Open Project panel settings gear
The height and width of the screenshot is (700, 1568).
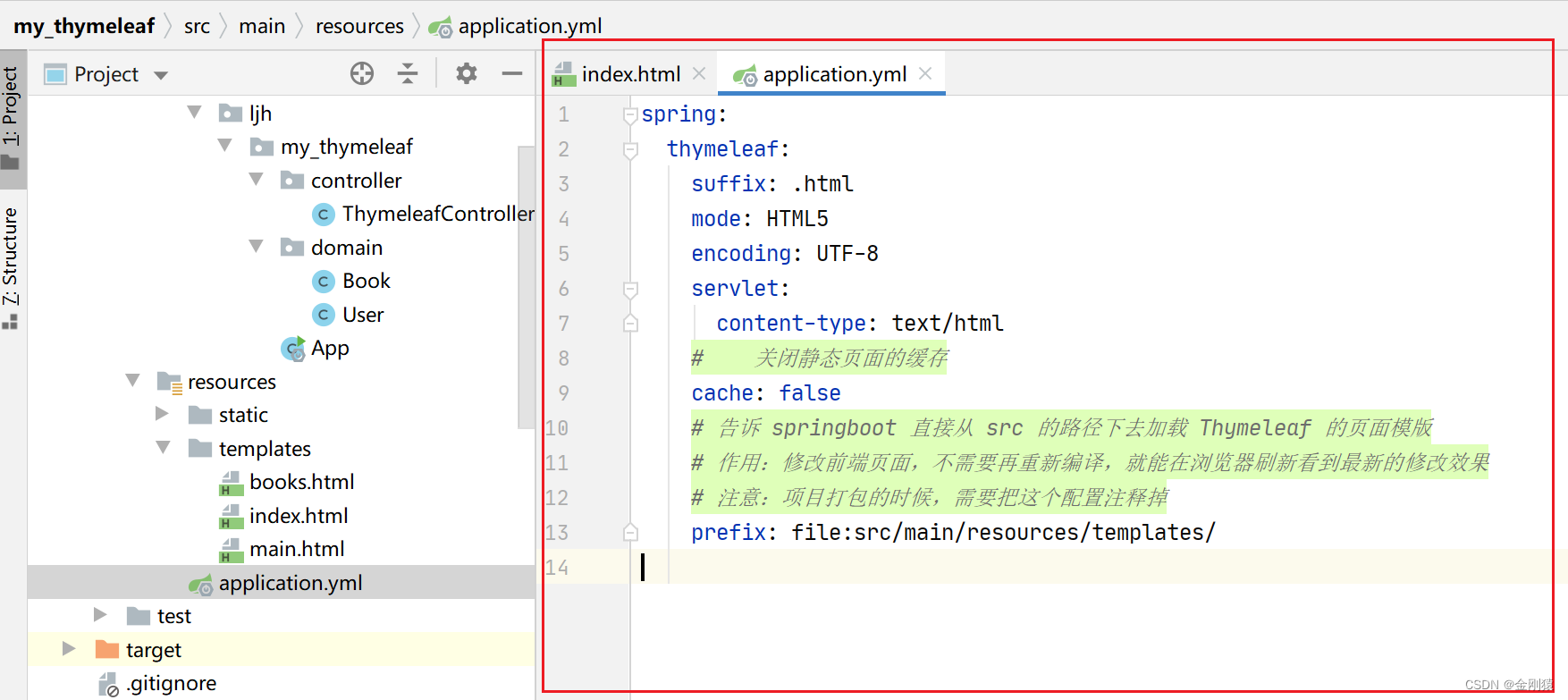click(x=467, y=73)
